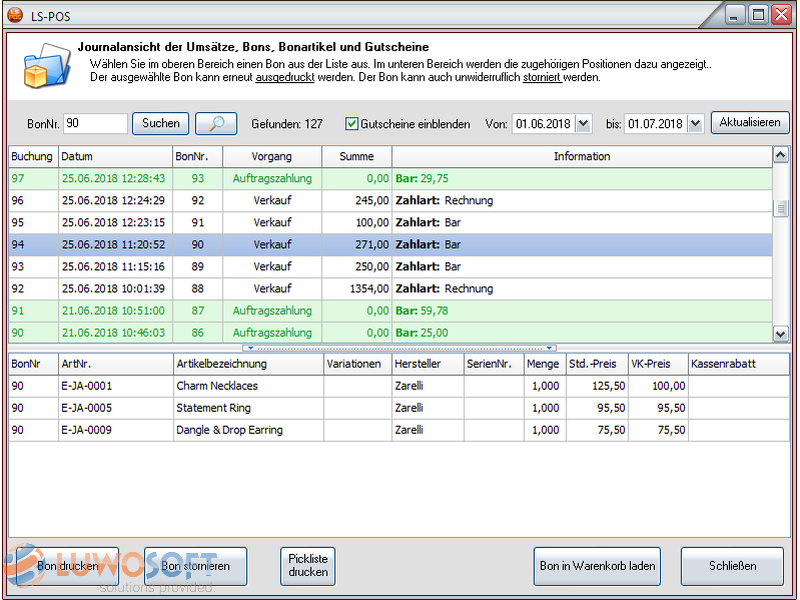Sort by the Summe column header

(x=356, y=157)
